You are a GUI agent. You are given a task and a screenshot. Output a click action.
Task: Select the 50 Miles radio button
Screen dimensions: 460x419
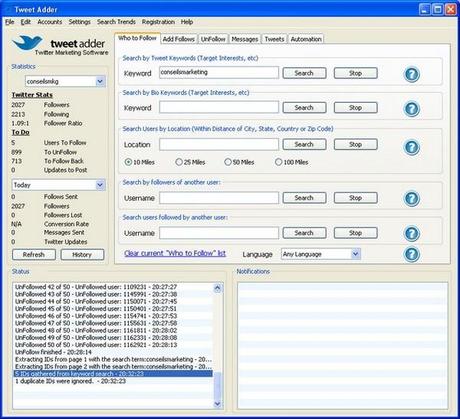tap(228, 162)
